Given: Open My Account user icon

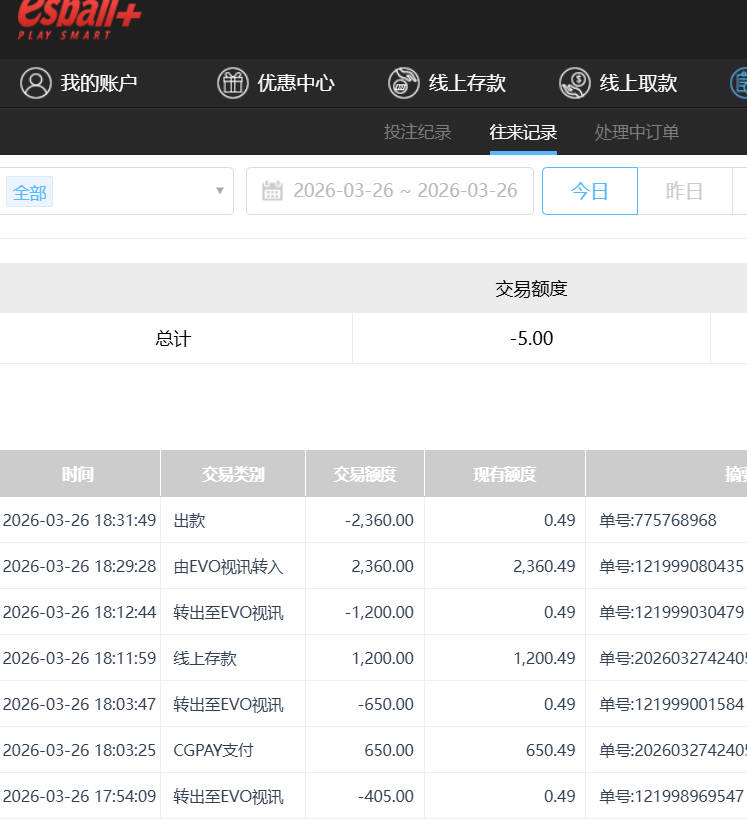Looking at the screenshot, I should tap(36, 83).
